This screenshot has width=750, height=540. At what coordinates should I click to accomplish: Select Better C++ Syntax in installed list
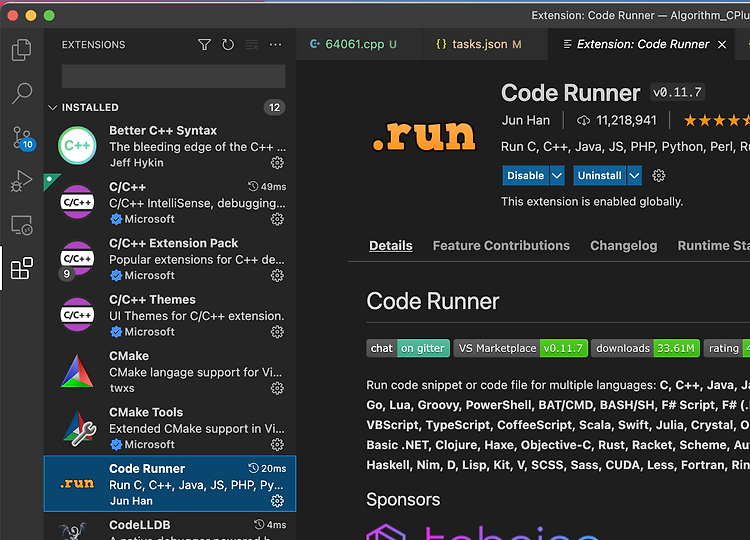pos(170,146)
